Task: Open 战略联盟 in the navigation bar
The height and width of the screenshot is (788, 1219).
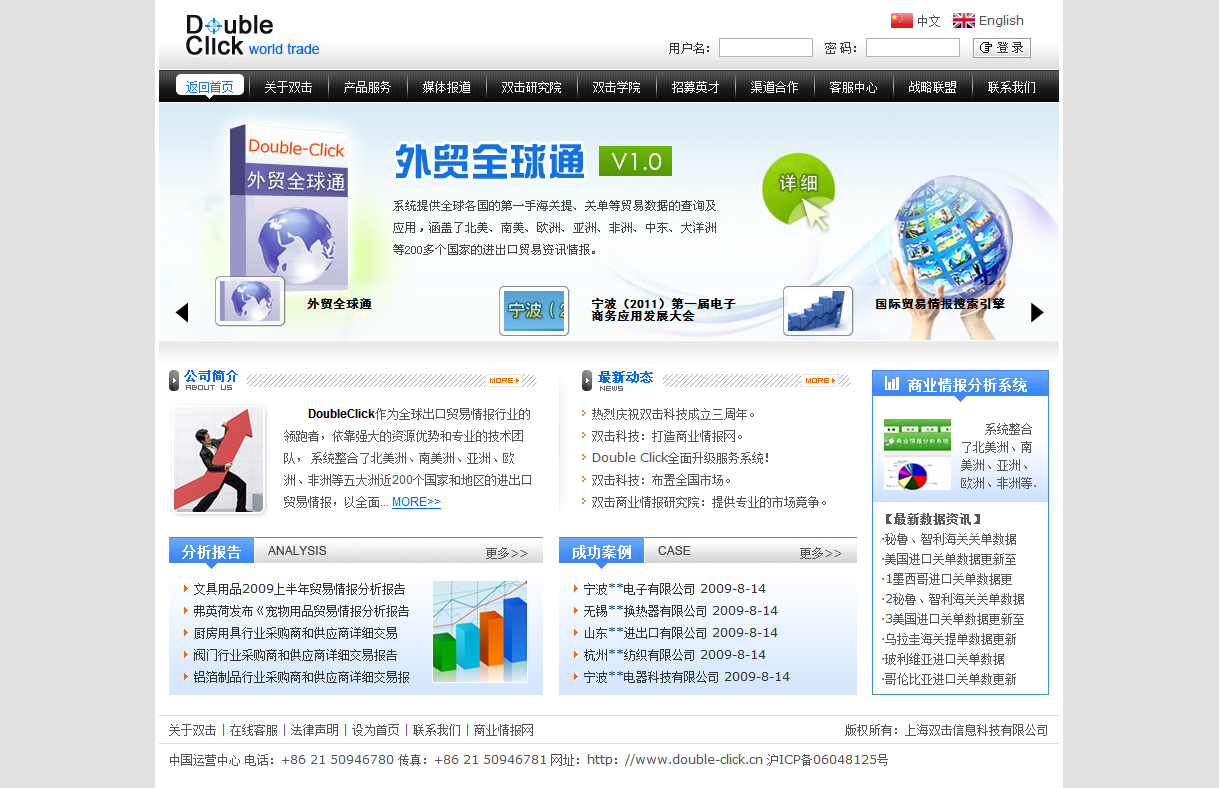Action: pyautogui.click(x=932, y=87)
